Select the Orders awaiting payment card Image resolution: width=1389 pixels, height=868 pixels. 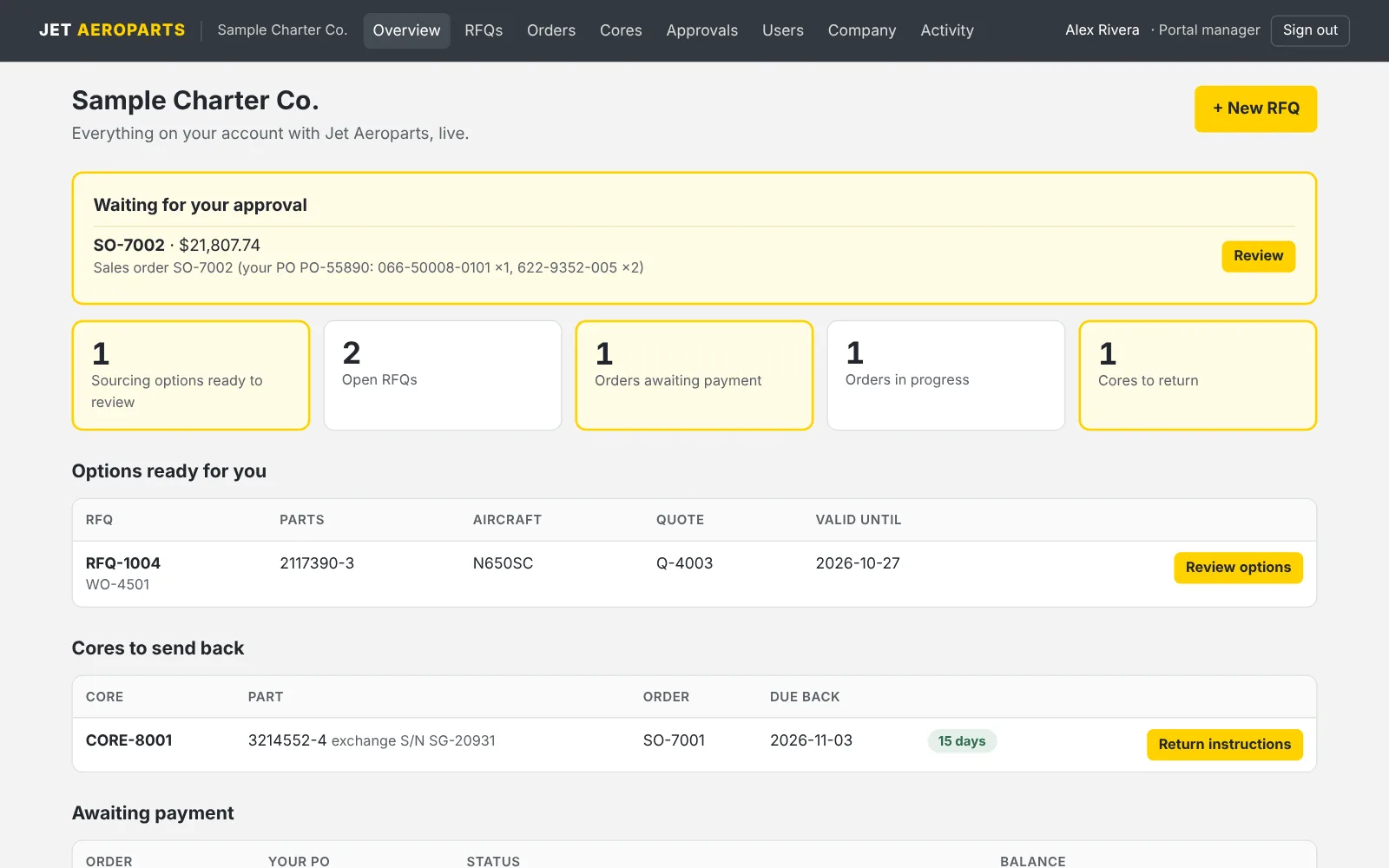694,375
